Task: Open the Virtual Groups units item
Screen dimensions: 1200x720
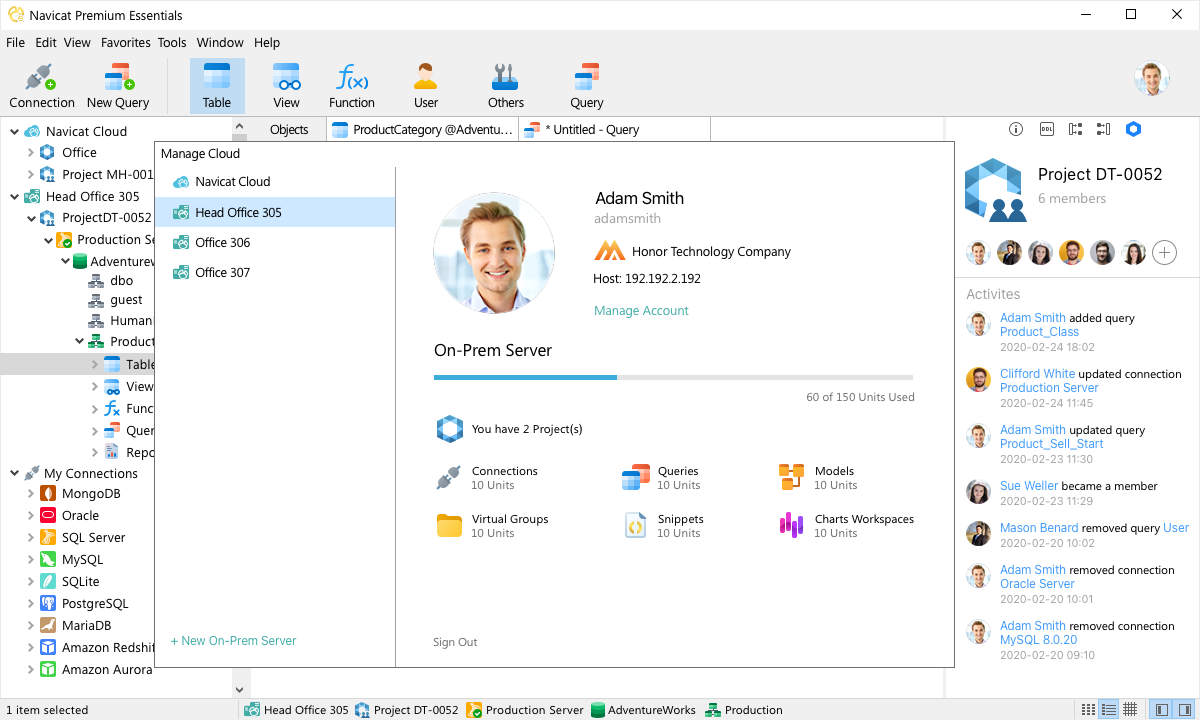Action: pyautogui.click(x=492, y=526)
